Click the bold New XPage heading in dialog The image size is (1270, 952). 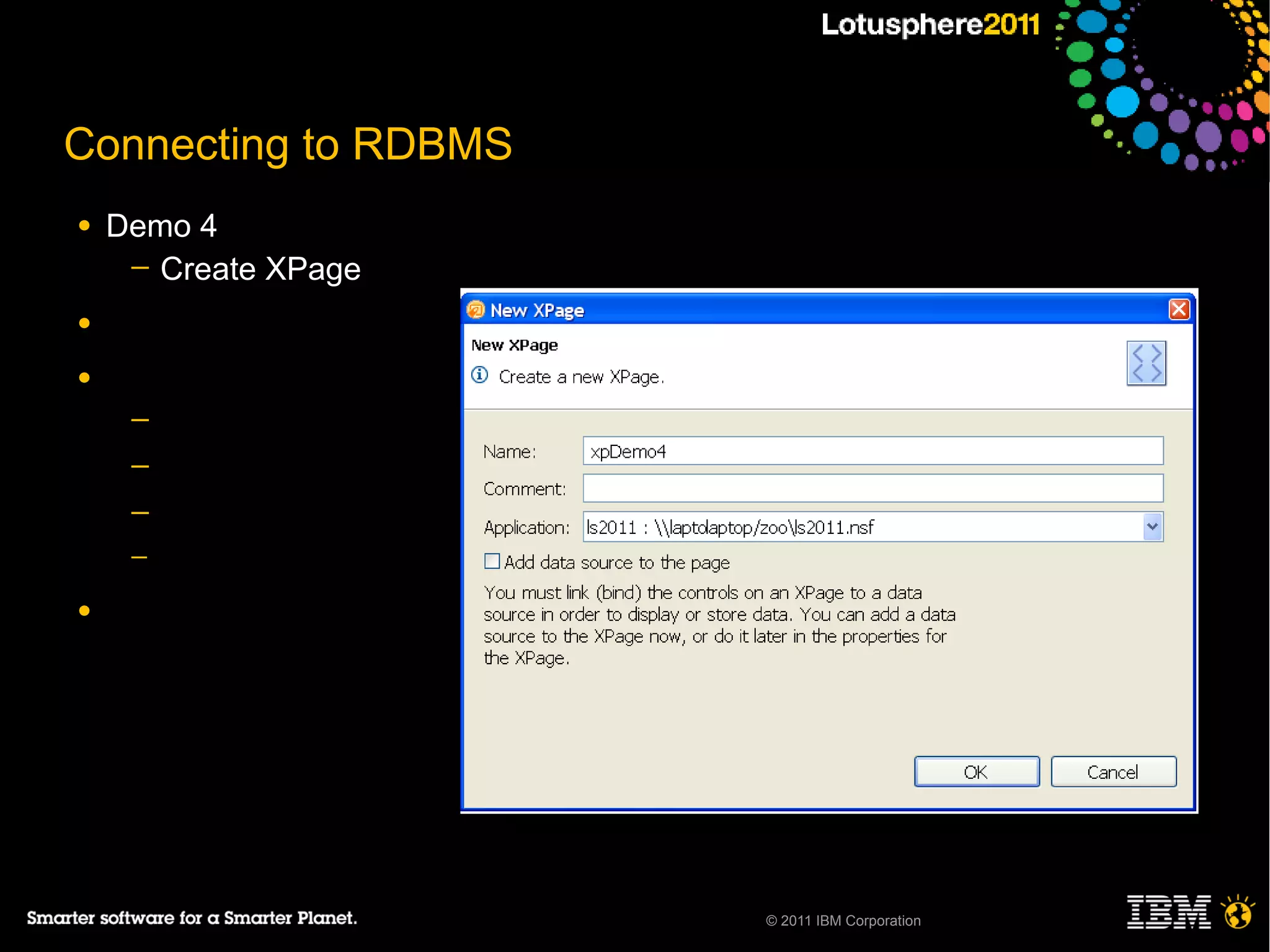[x=515, y=345]
